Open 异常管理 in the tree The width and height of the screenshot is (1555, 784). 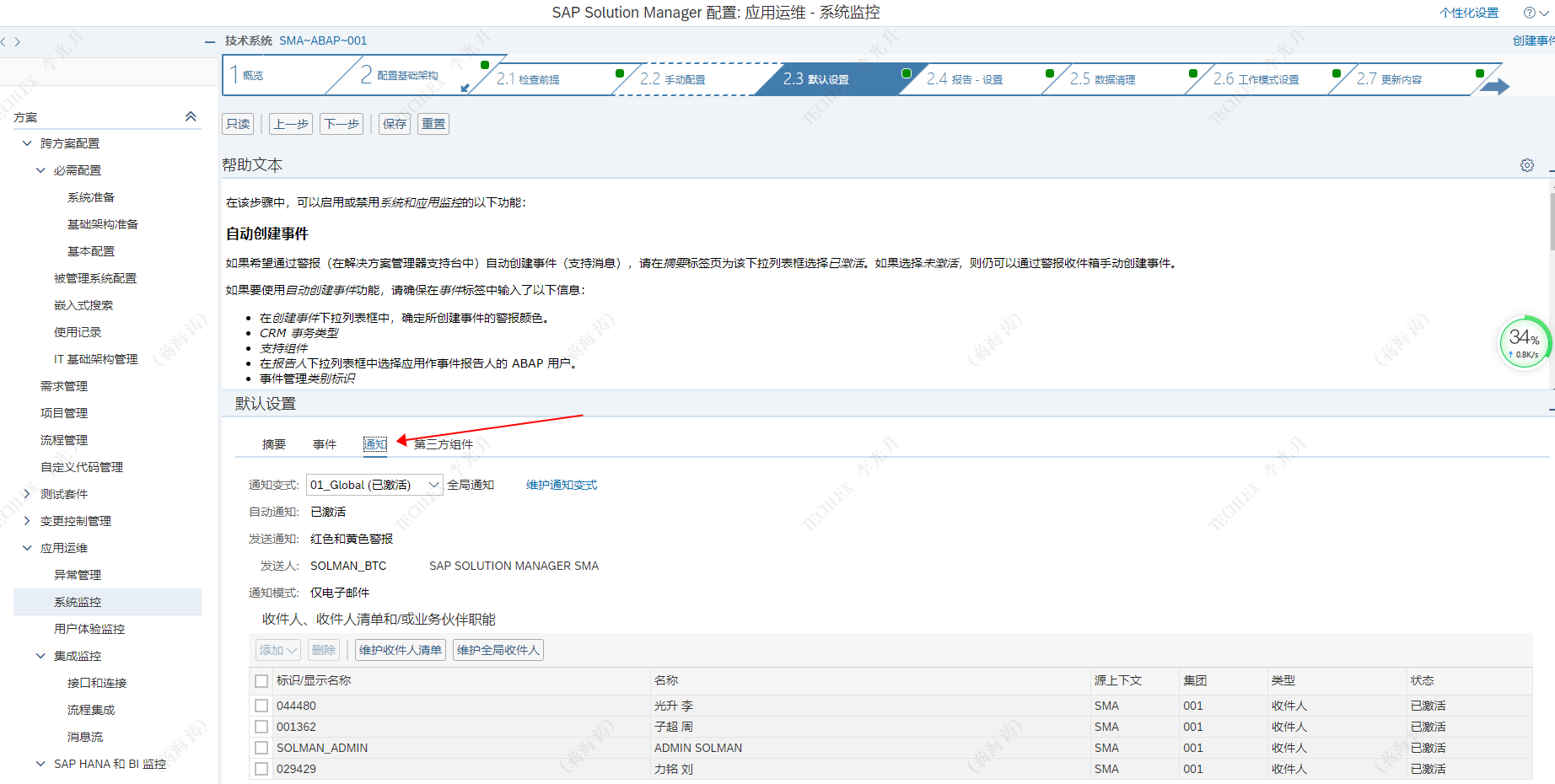click(78, 575)
